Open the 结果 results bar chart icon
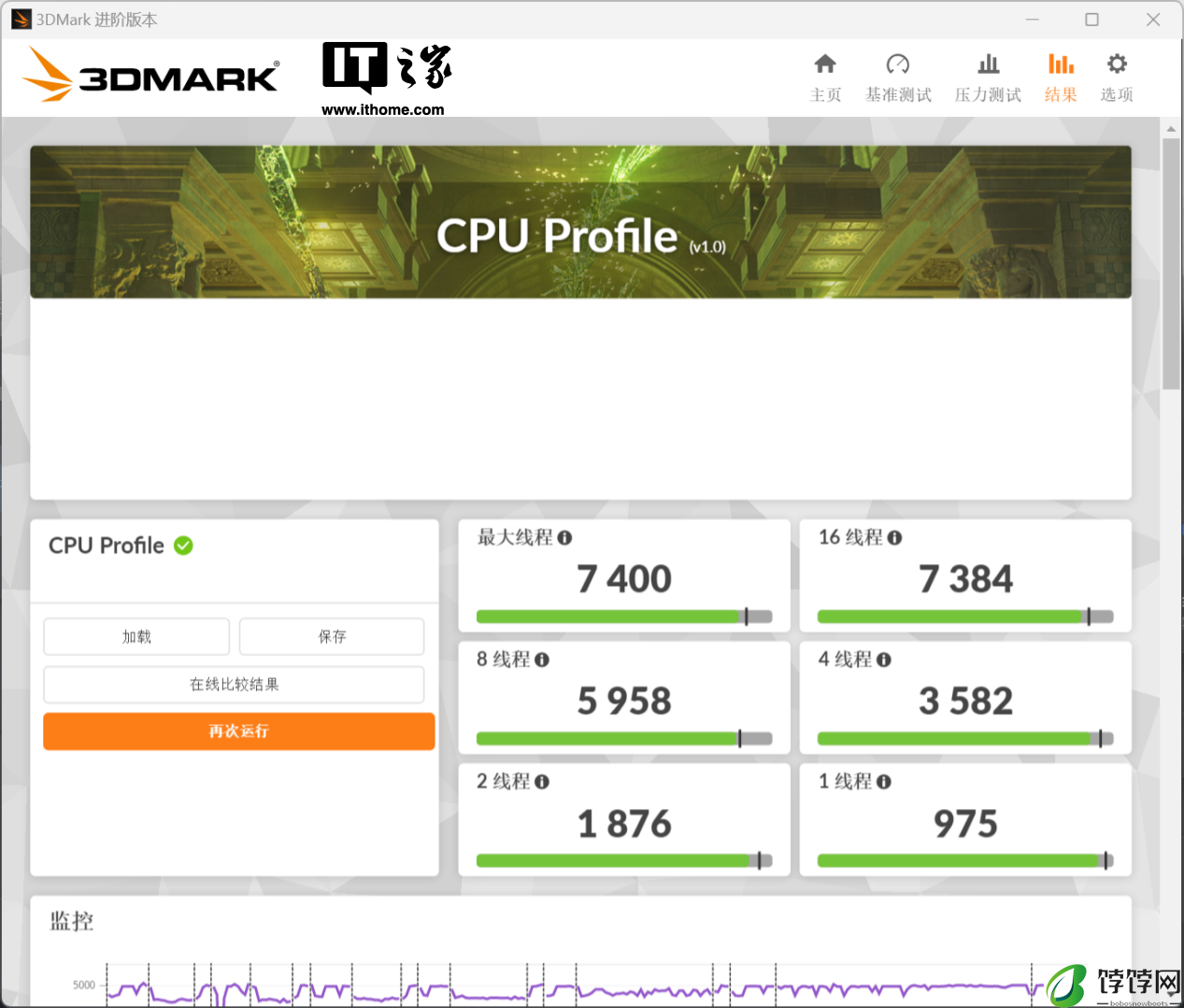This screenshot has height=1008, width=1184. point(1061,64)
